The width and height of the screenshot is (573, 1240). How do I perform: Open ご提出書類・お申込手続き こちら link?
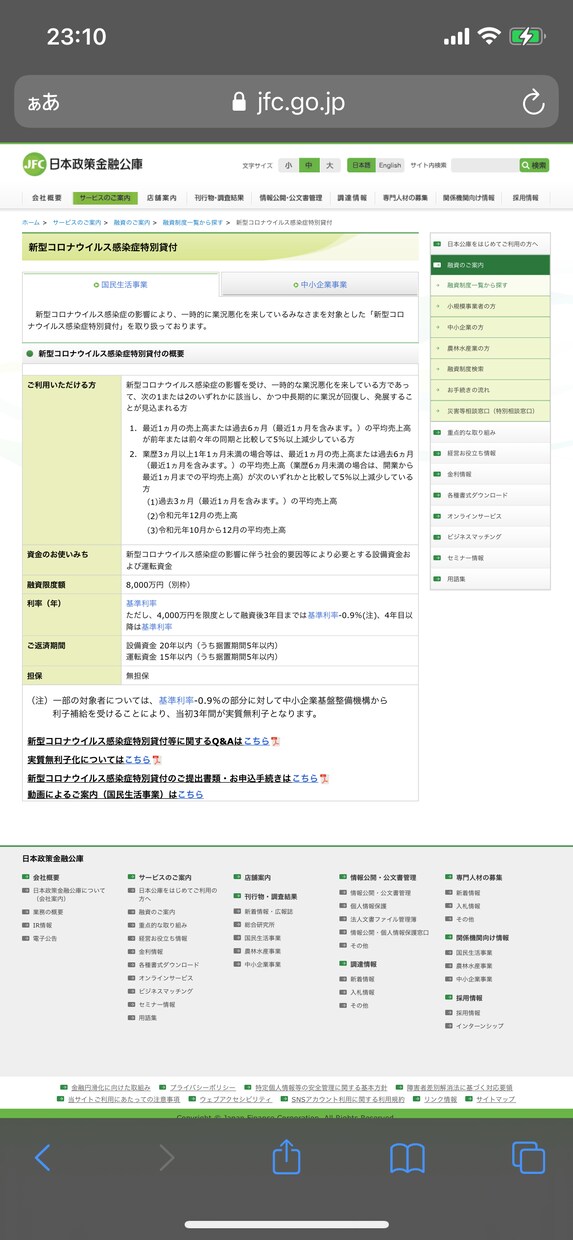(304, 778)
